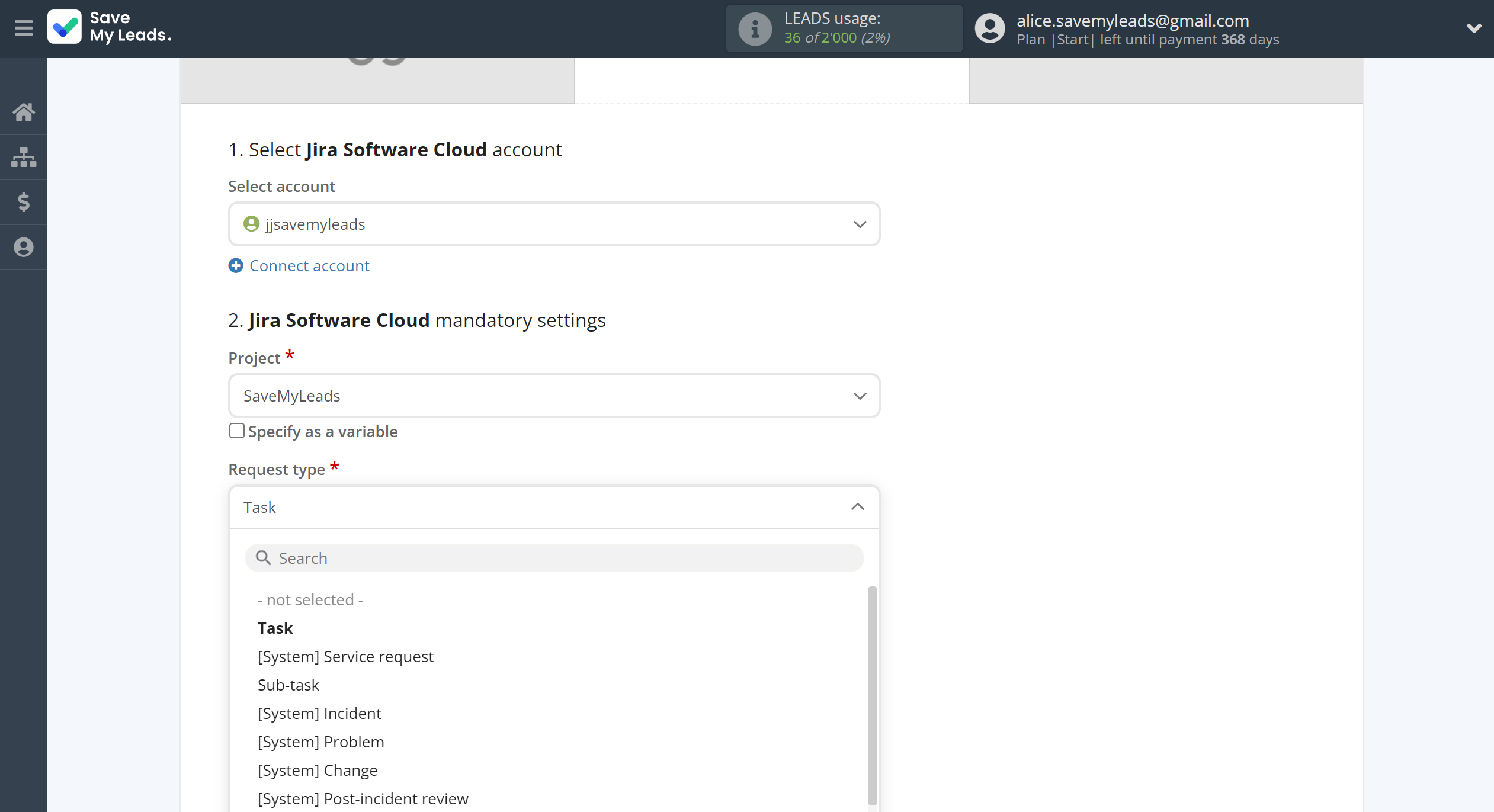Open the connections sitemap icon
This screenshot has width=1494, height=812.
click(x=24, y=157)
